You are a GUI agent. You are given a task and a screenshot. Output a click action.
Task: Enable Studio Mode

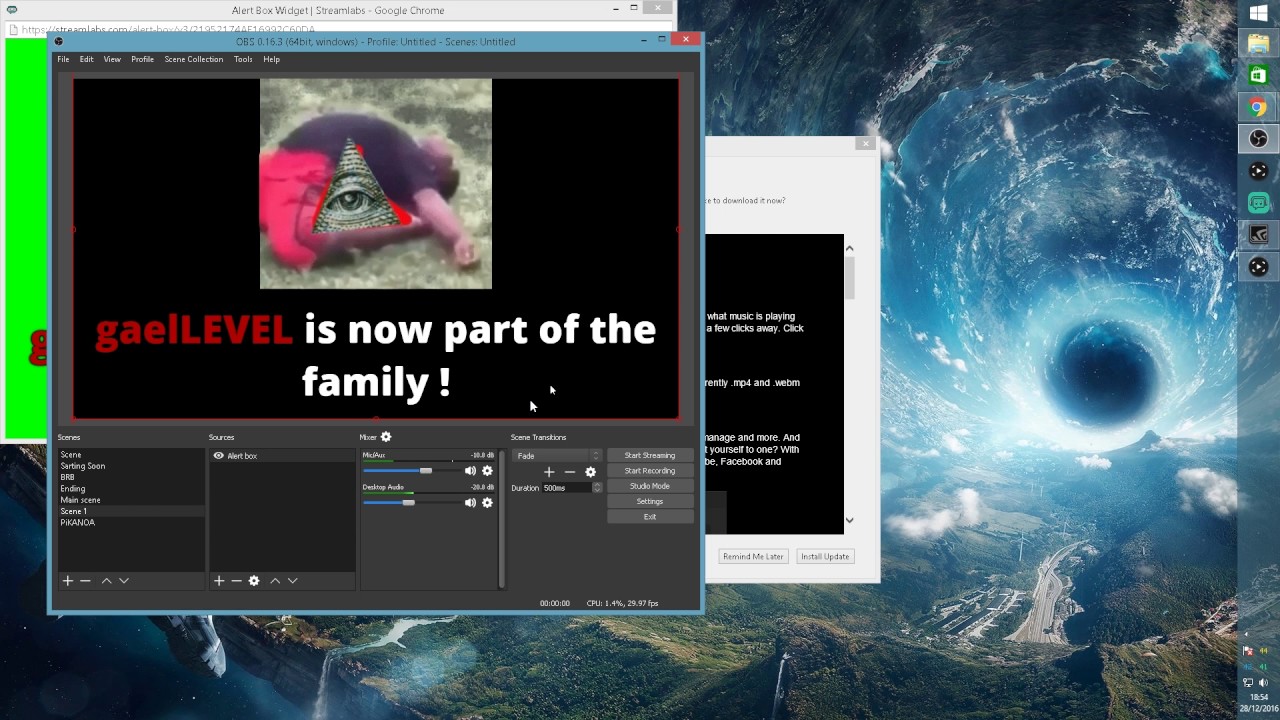pos(650,486)
